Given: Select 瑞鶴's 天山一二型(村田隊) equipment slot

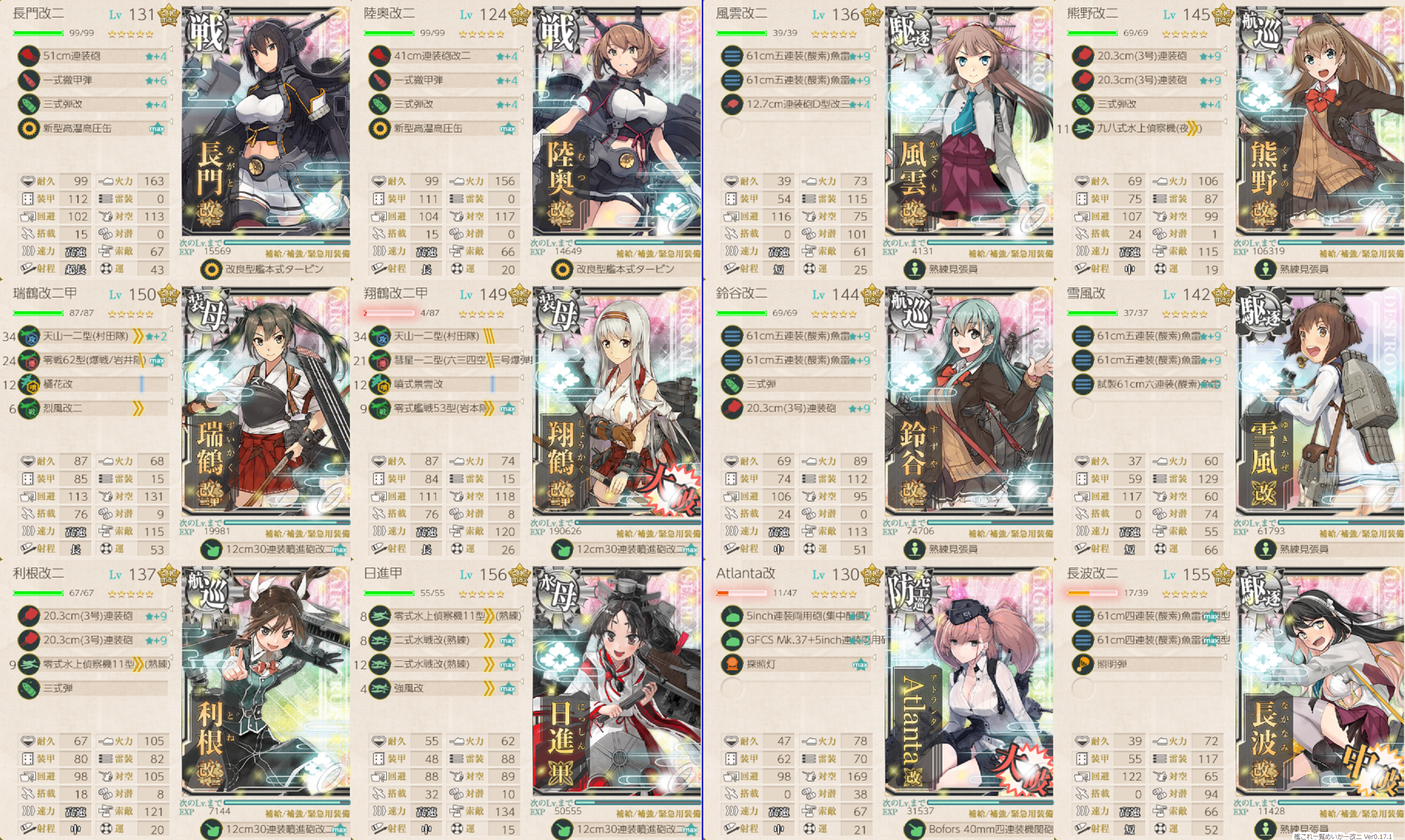Looking at the screenshot, I should [x=93, y=336].
